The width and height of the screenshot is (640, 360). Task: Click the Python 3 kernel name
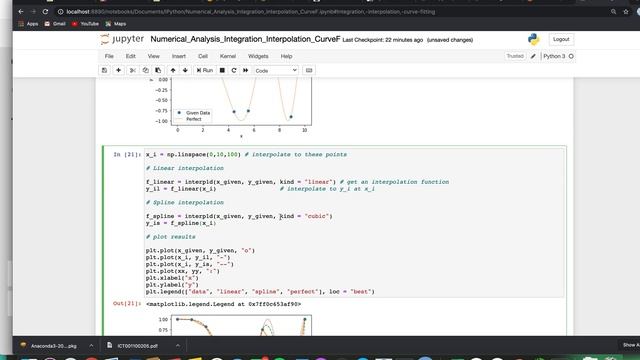(x=554, y=56)
